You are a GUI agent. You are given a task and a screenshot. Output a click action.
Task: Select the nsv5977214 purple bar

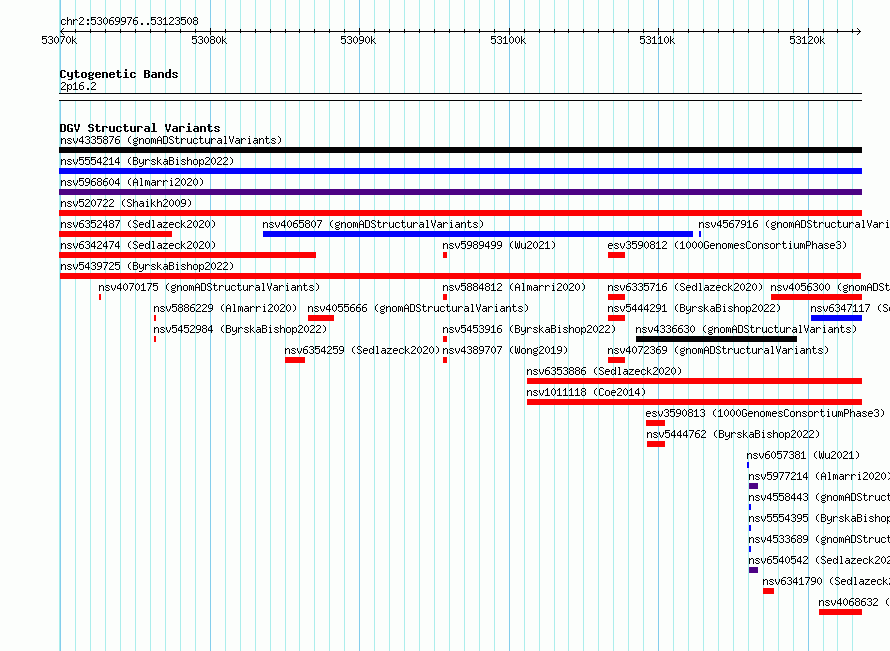753,486
